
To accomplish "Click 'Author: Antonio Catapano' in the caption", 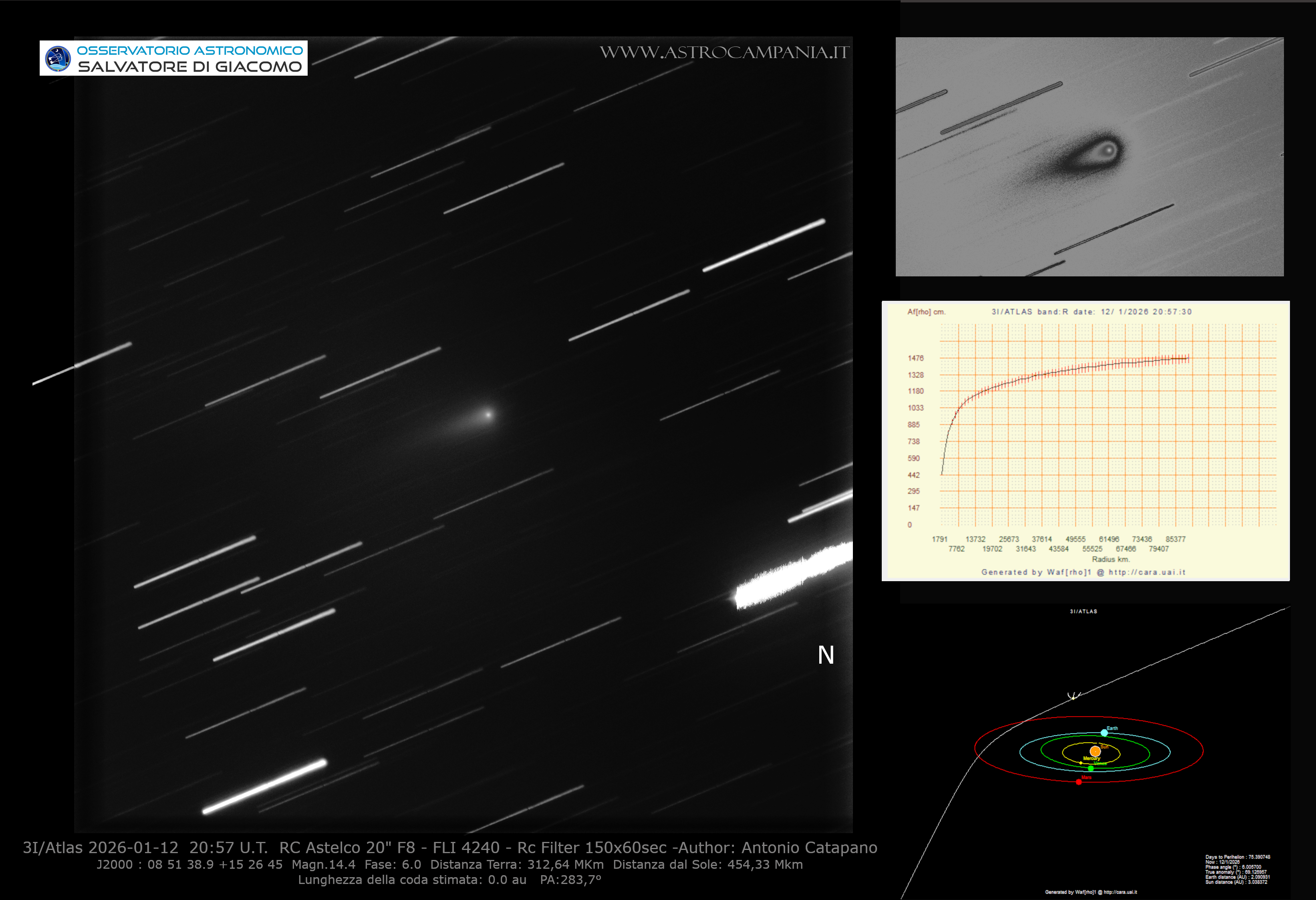I will [778, 848].
